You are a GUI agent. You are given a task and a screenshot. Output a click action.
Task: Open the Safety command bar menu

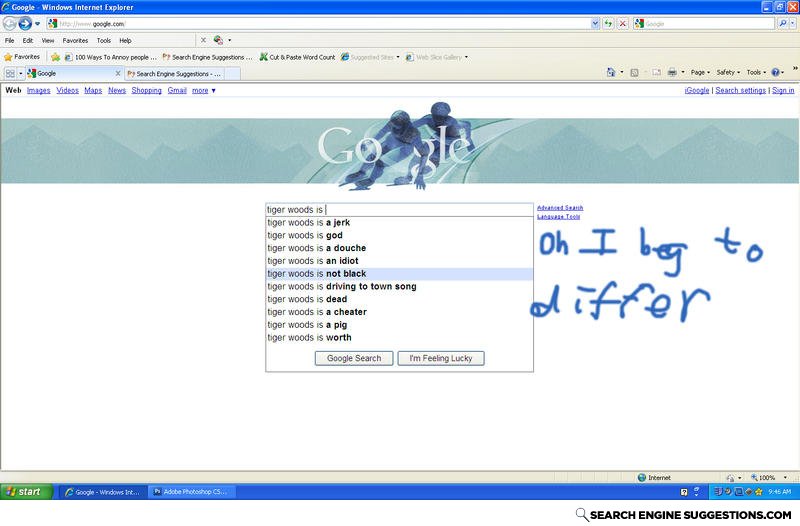[728, 72]
